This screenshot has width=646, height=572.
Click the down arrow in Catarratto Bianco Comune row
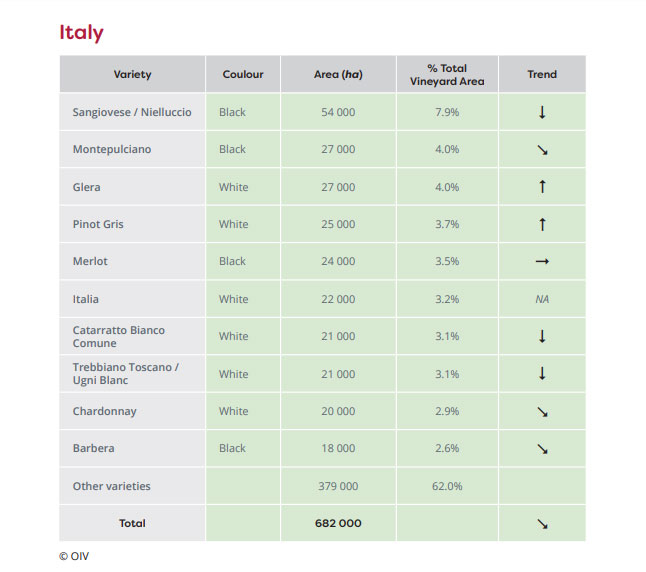click(542, 336)
